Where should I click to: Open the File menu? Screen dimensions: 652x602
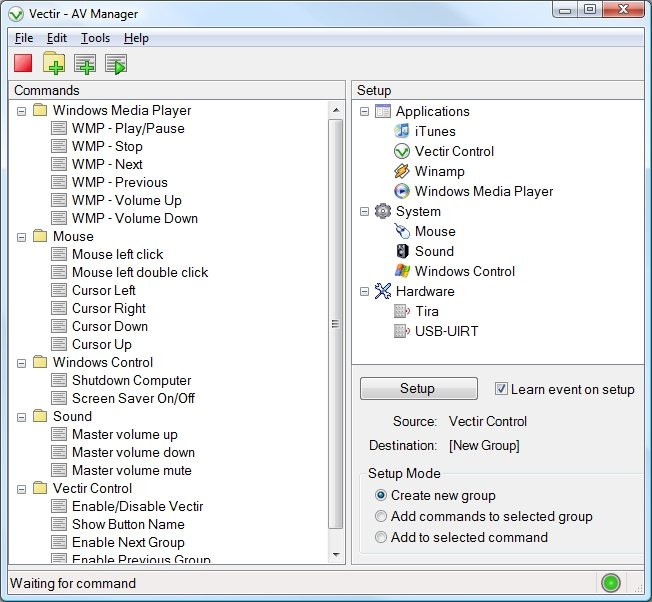(24, 38)
